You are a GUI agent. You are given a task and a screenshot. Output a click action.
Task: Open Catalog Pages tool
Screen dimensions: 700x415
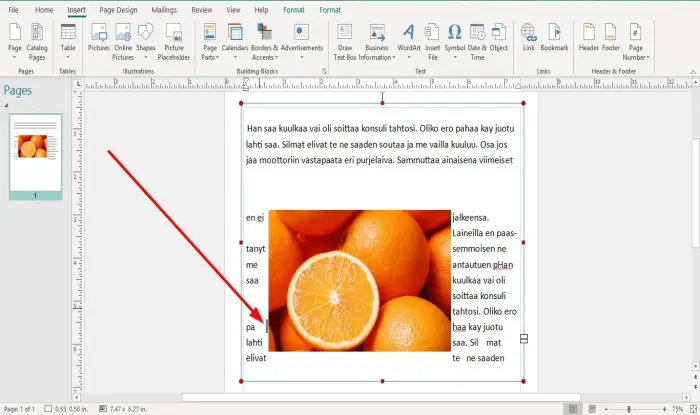click(37, 42)
